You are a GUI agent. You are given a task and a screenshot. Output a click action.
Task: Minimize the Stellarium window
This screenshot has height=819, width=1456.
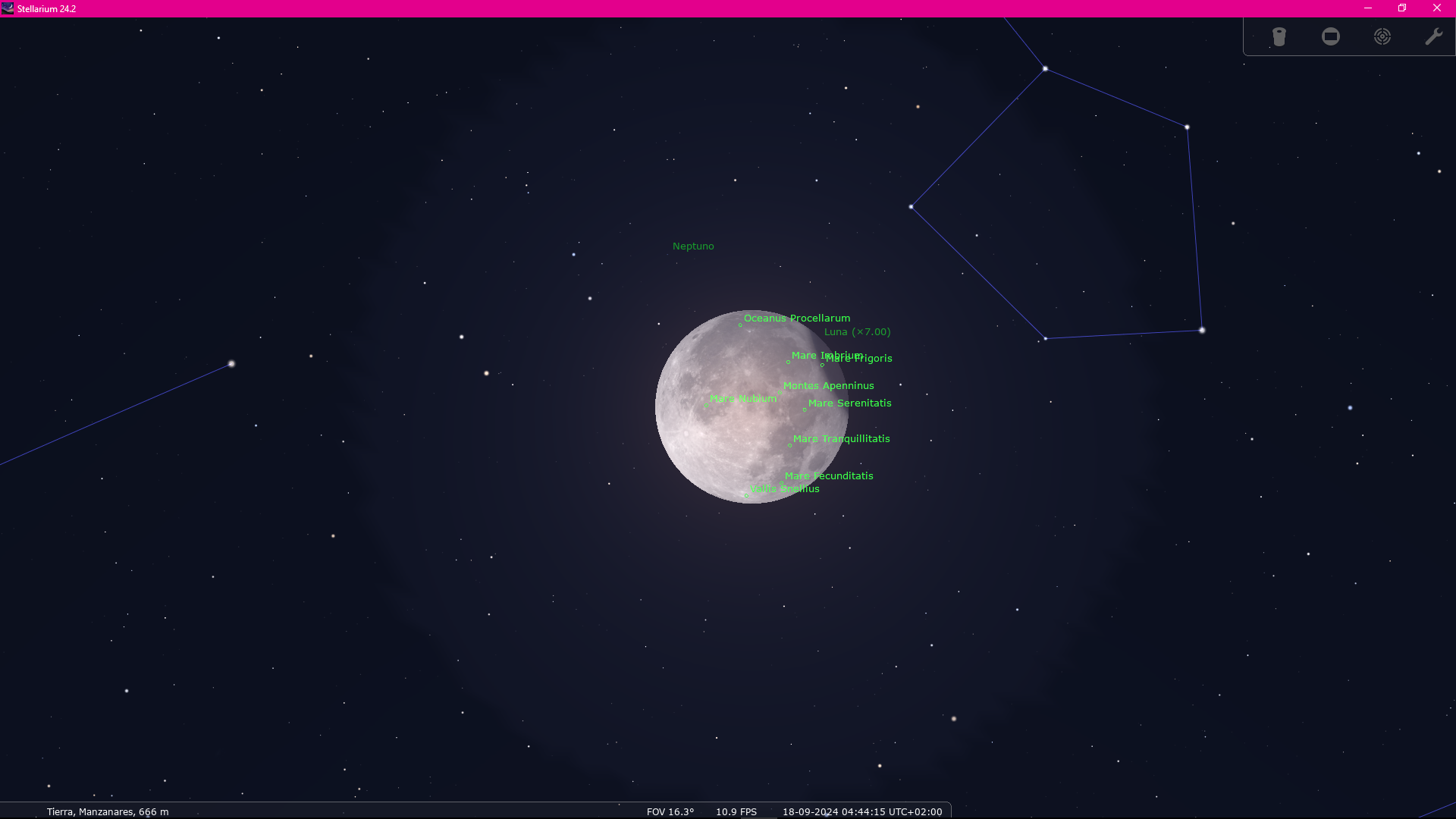pyautogui.click(x=1368, y=8)
